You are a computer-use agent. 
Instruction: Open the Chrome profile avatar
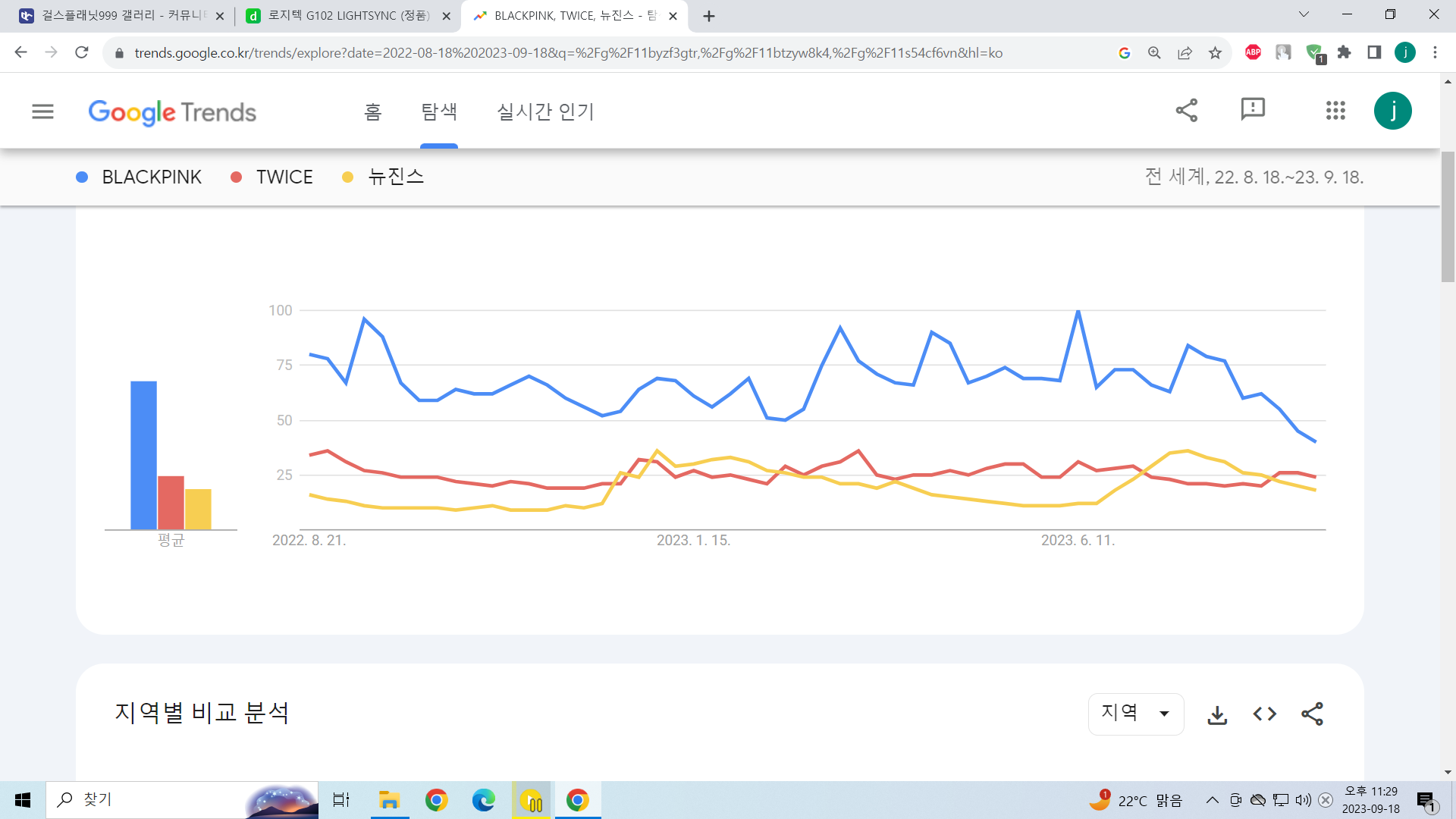click(x=1405, y=52)
